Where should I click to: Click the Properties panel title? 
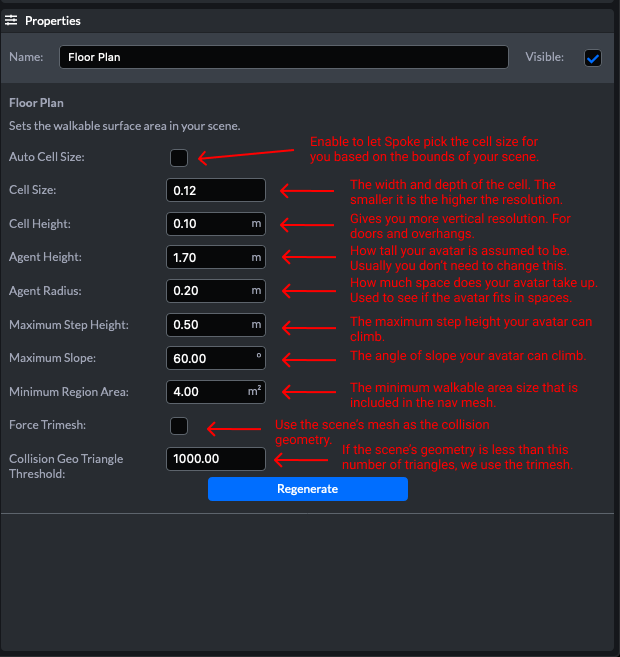(x=53, y=20)
